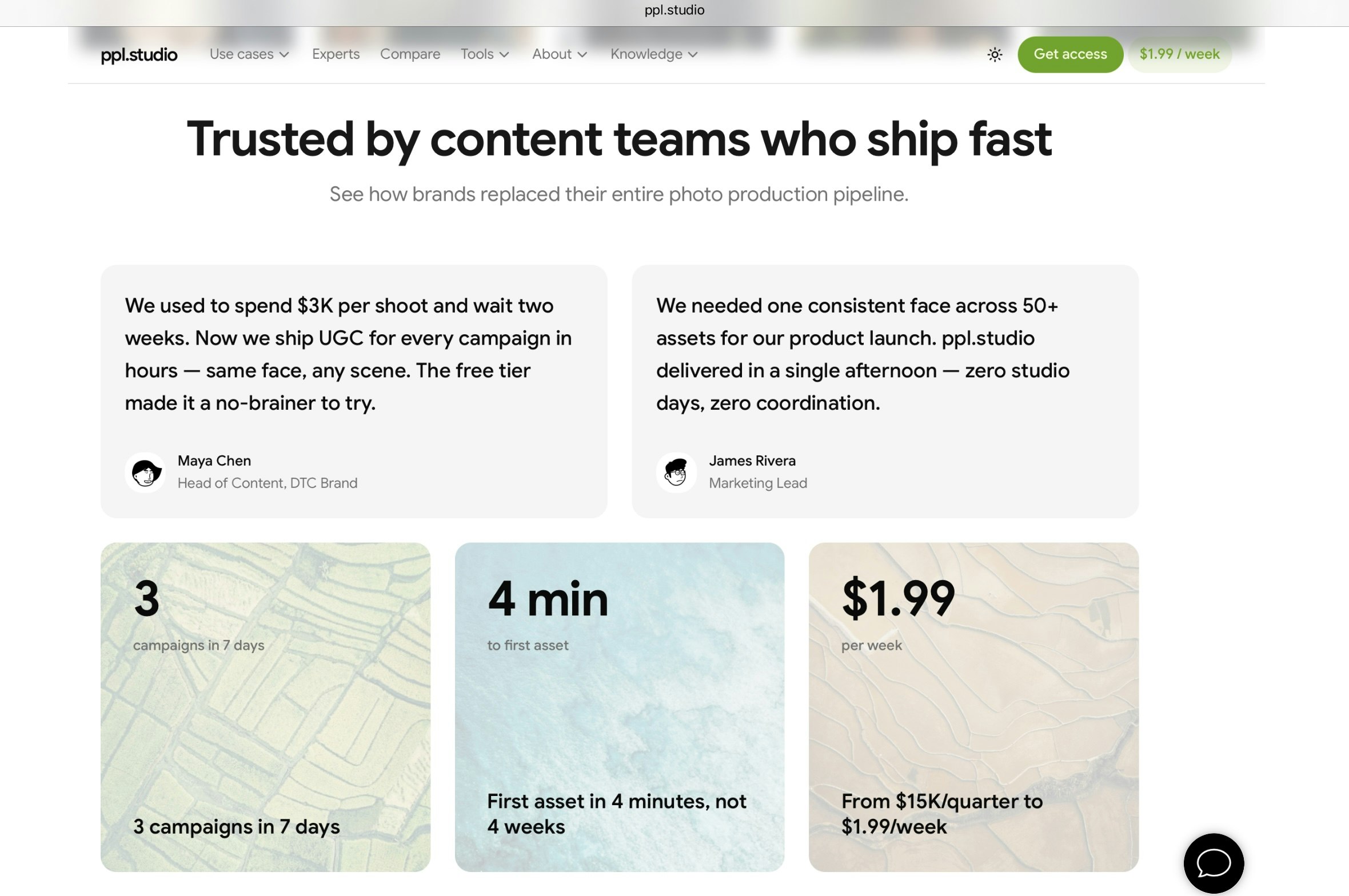Click the ppl.studio logo
The image size is (1349, 896).
tap(139, 54)
